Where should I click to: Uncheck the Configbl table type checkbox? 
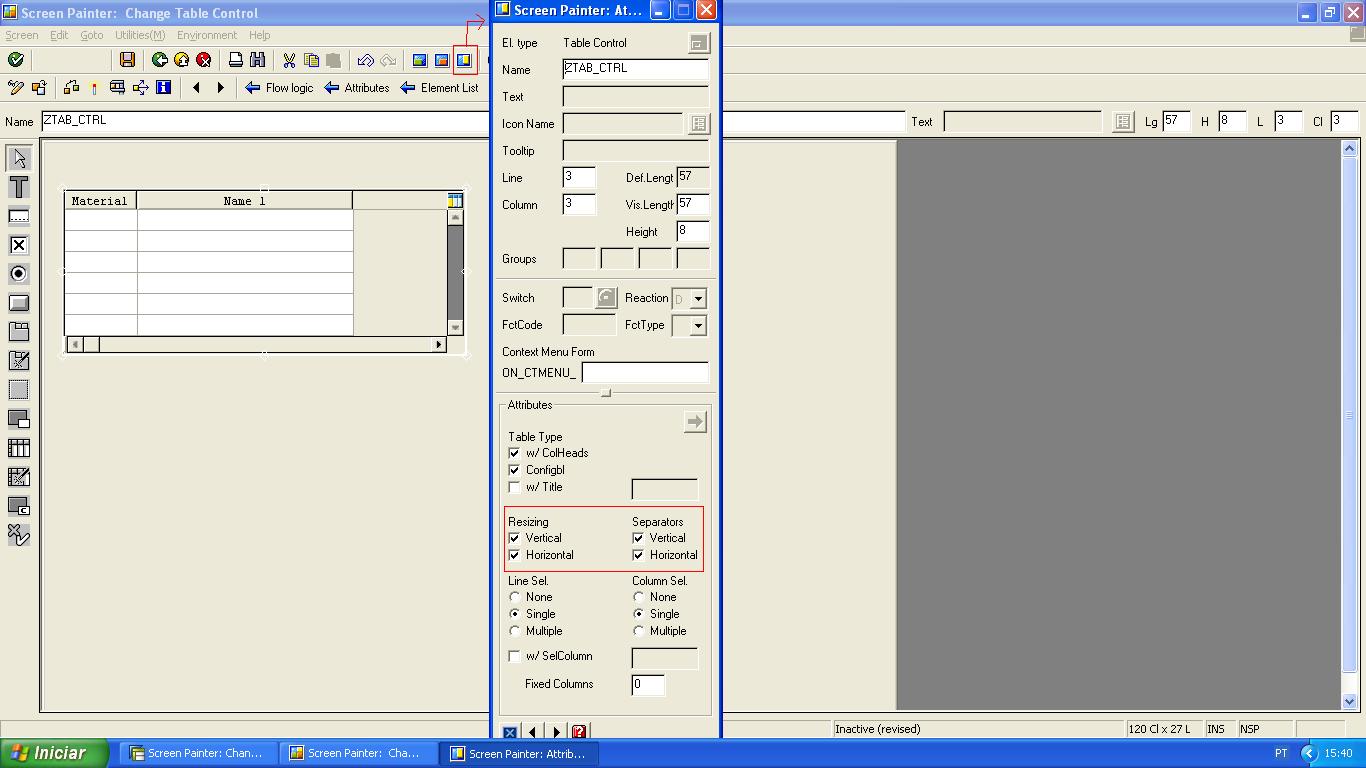(x=514, y=470)
